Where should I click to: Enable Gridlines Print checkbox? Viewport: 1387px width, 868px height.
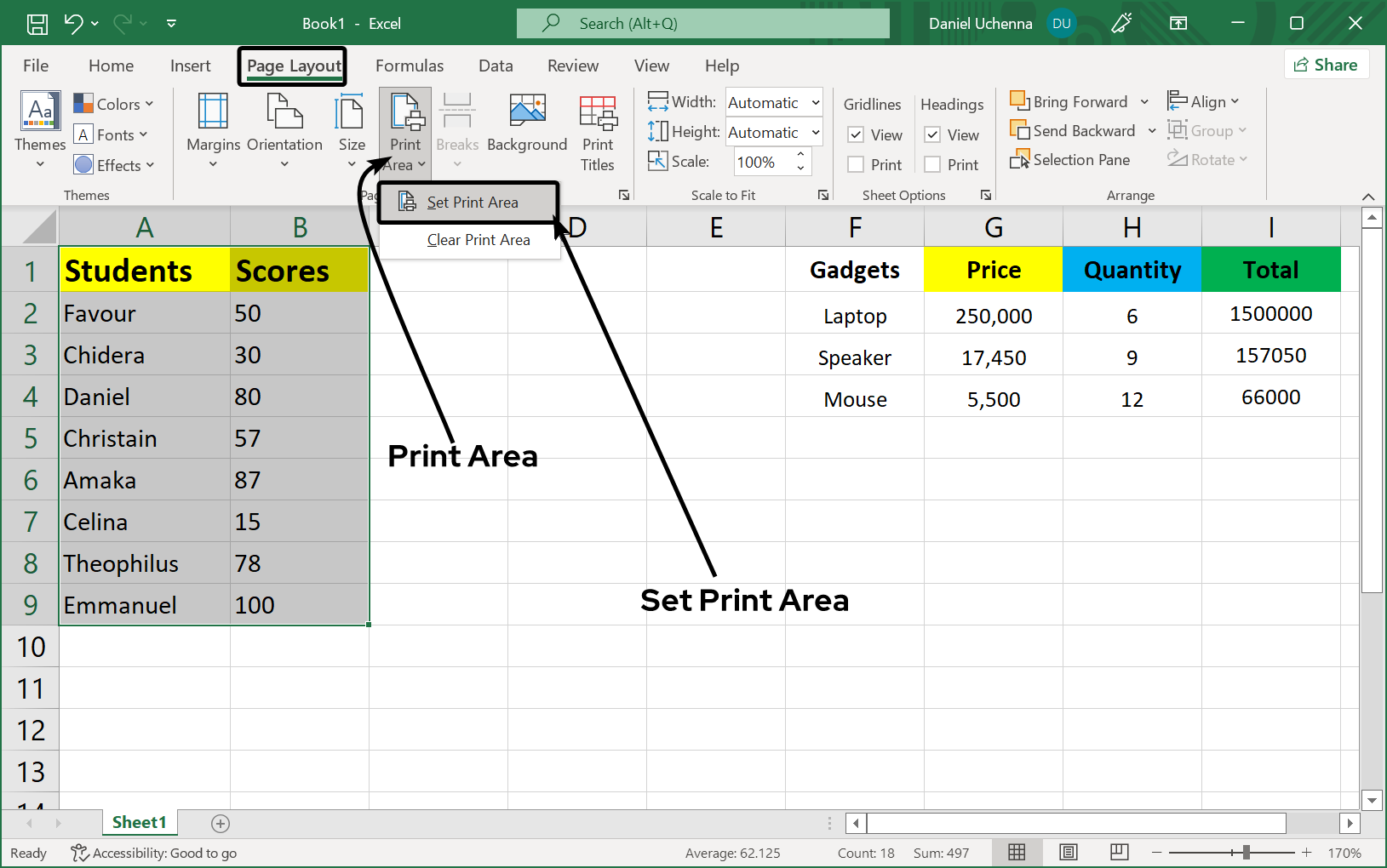[x=856, y=164]
